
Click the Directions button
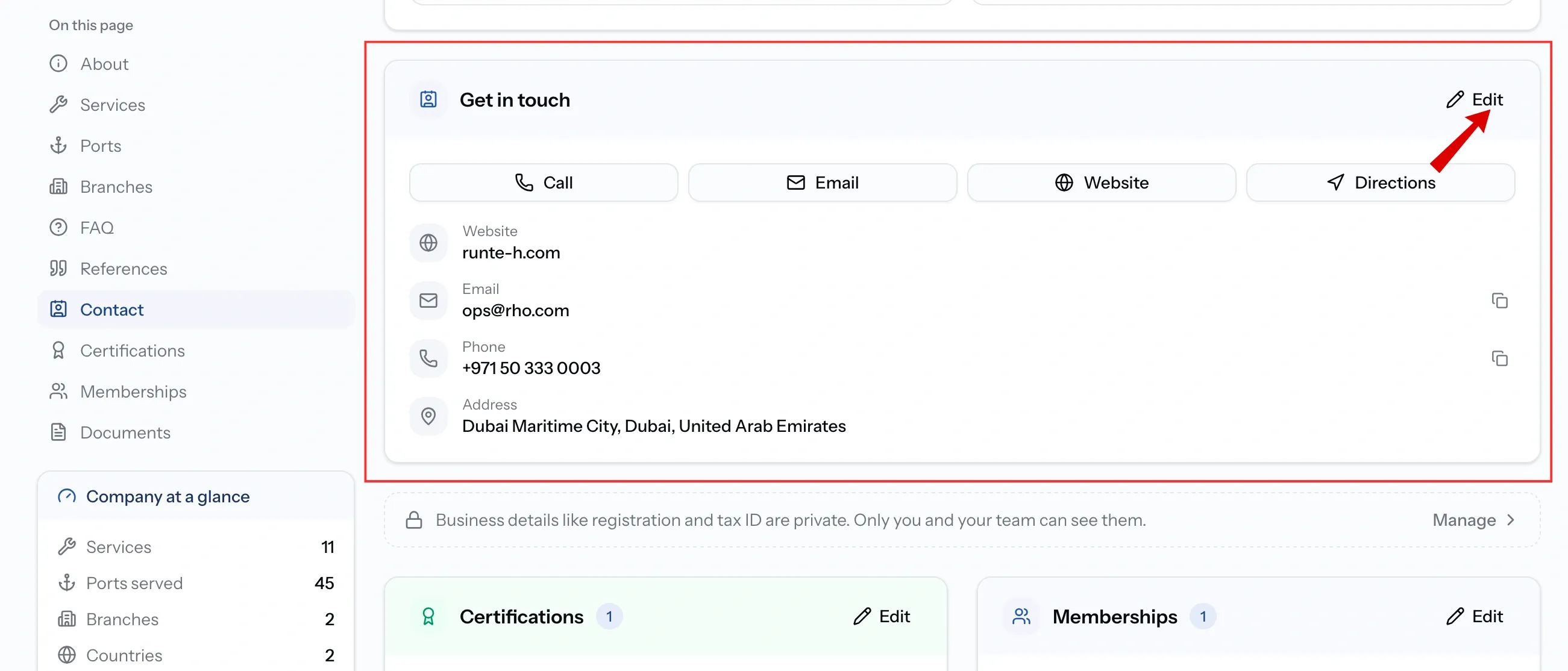(x=1380, y=183)
